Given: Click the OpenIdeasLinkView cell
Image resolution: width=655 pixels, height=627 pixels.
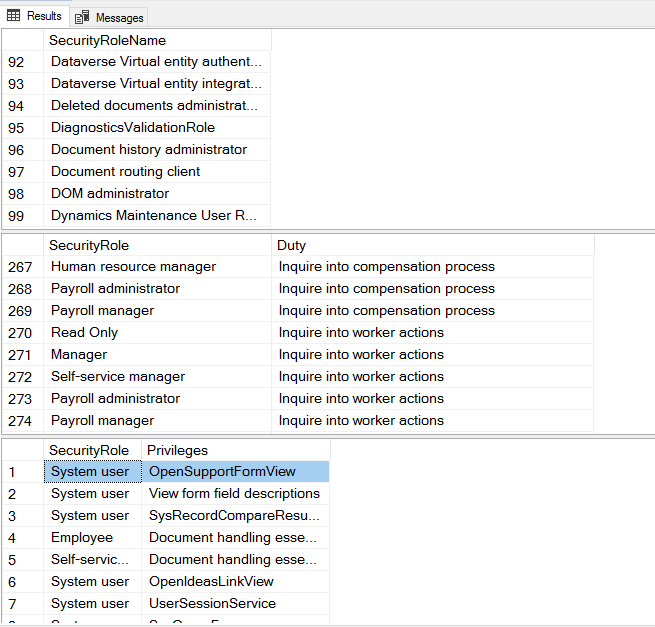Looking at the screenshot, I should (235, 581).
